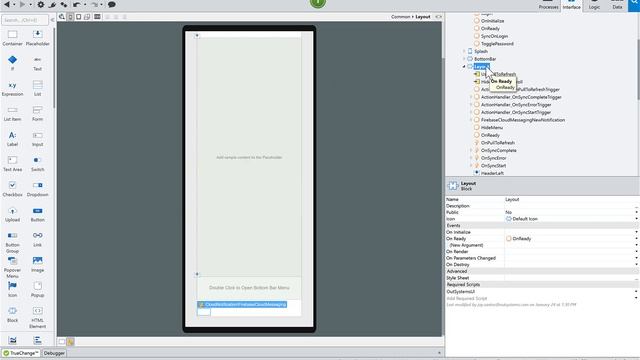Choose the List widget
Image resolution: width=640 pixels, height=360 pixels.
[38, 89]
